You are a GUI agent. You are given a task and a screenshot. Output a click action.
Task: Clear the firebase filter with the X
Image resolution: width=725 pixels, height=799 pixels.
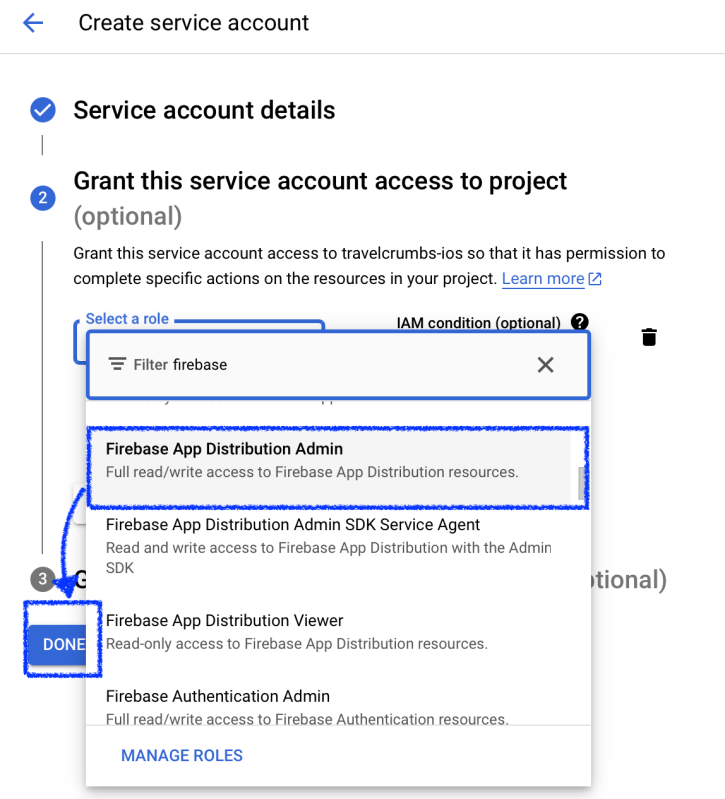coord(545,365)
